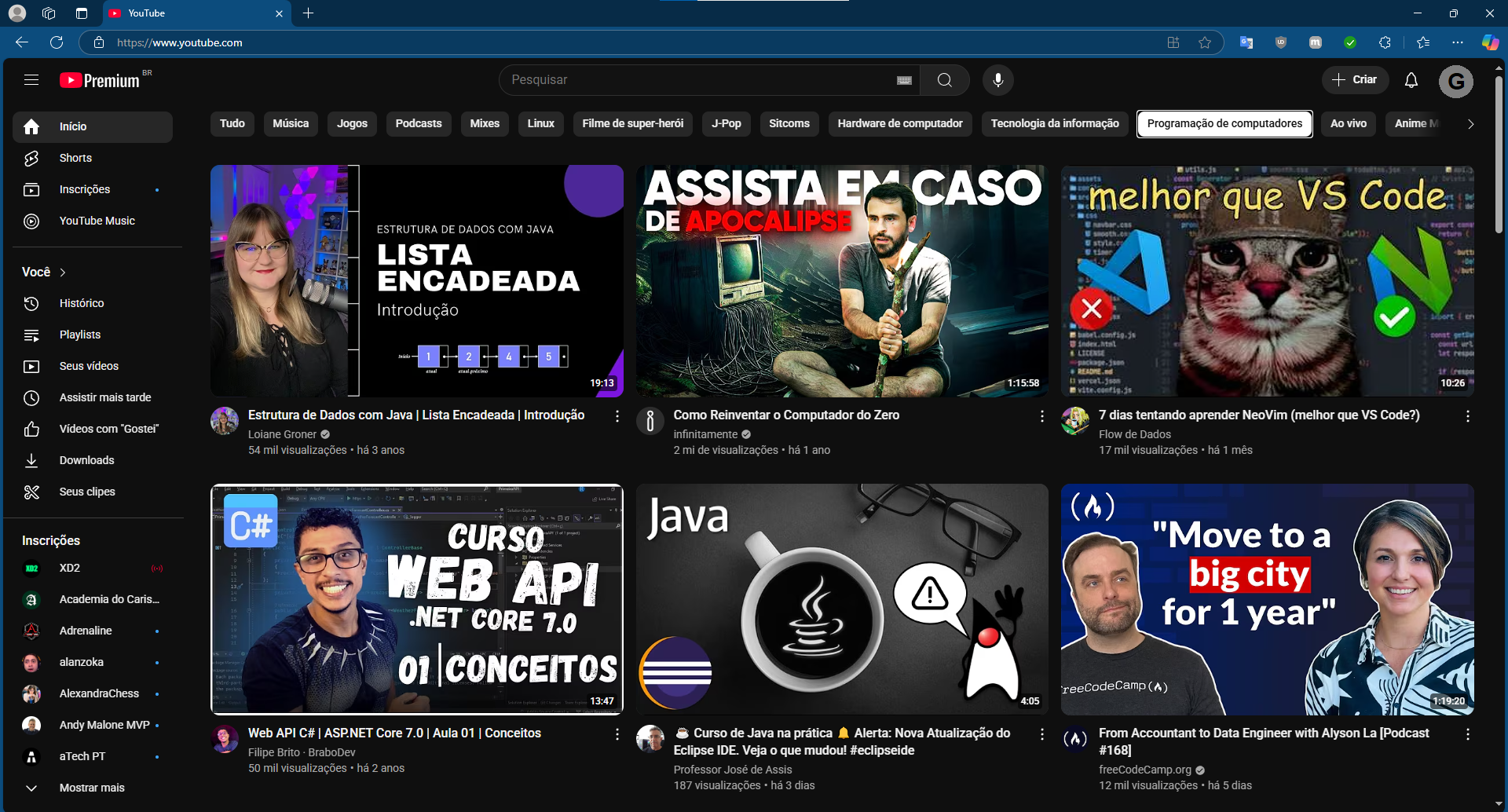Close the YouTube browser tab
Viewport: 1508px width, 812px height.
pyautogui.click(x=279, y=13)
